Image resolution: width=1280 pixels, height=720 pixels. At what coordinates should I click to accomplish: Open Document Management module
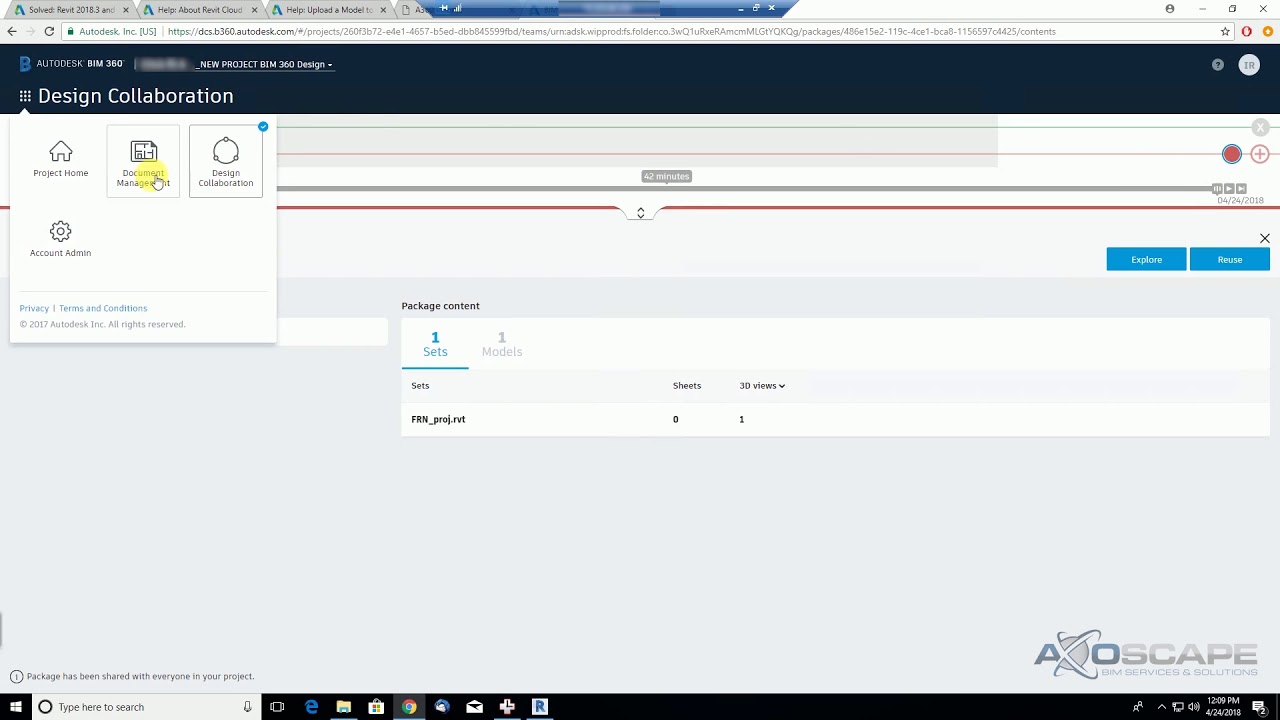pos(143,161)
